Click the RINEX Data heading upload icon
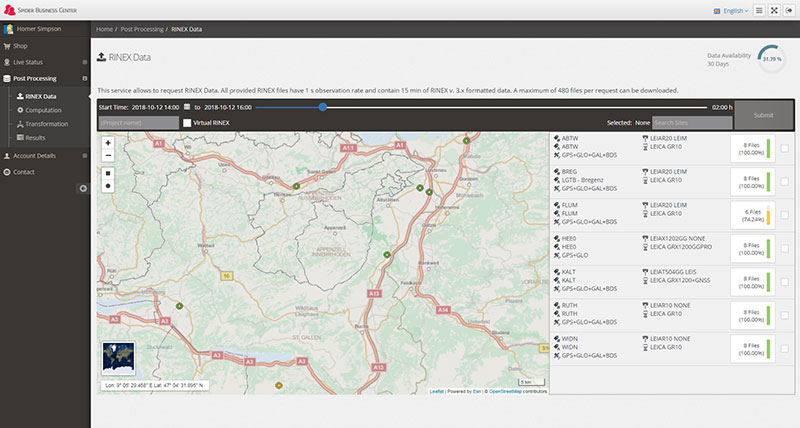Image resolution: width=800 pixels, height=428 pixels. [102, 57]
